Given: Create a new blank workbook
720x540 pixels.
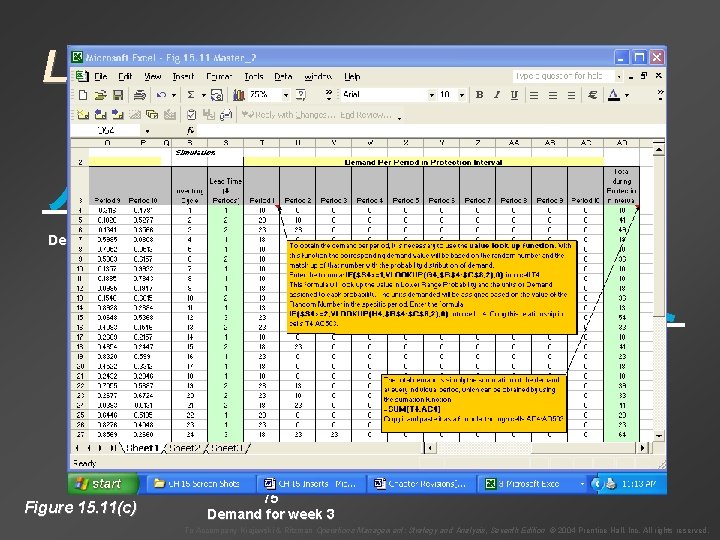Looking at the screenshot, I should 83,95.
